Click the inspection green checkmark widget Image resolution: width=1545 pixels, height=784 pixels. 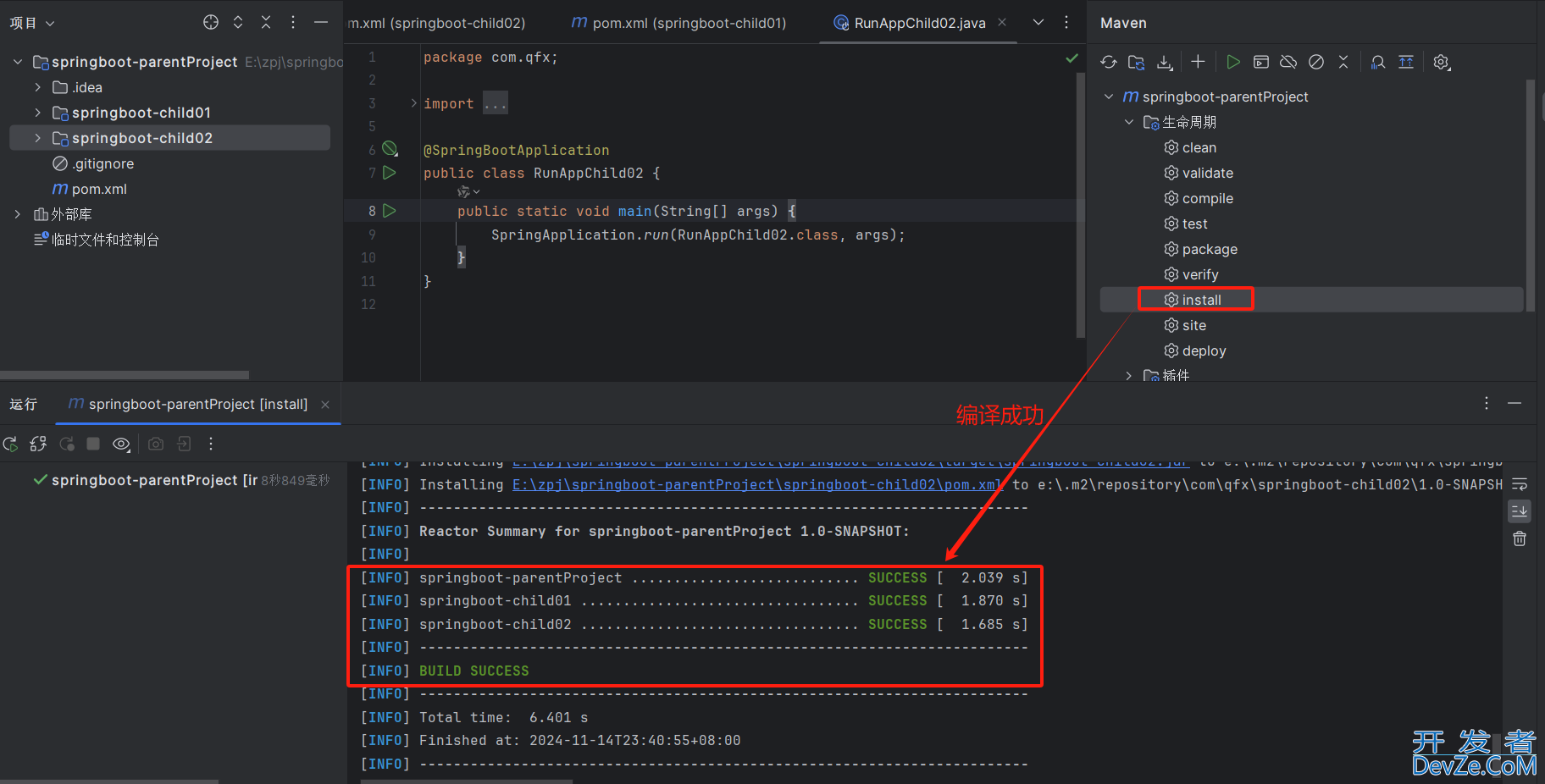(x=1072, y=58)
